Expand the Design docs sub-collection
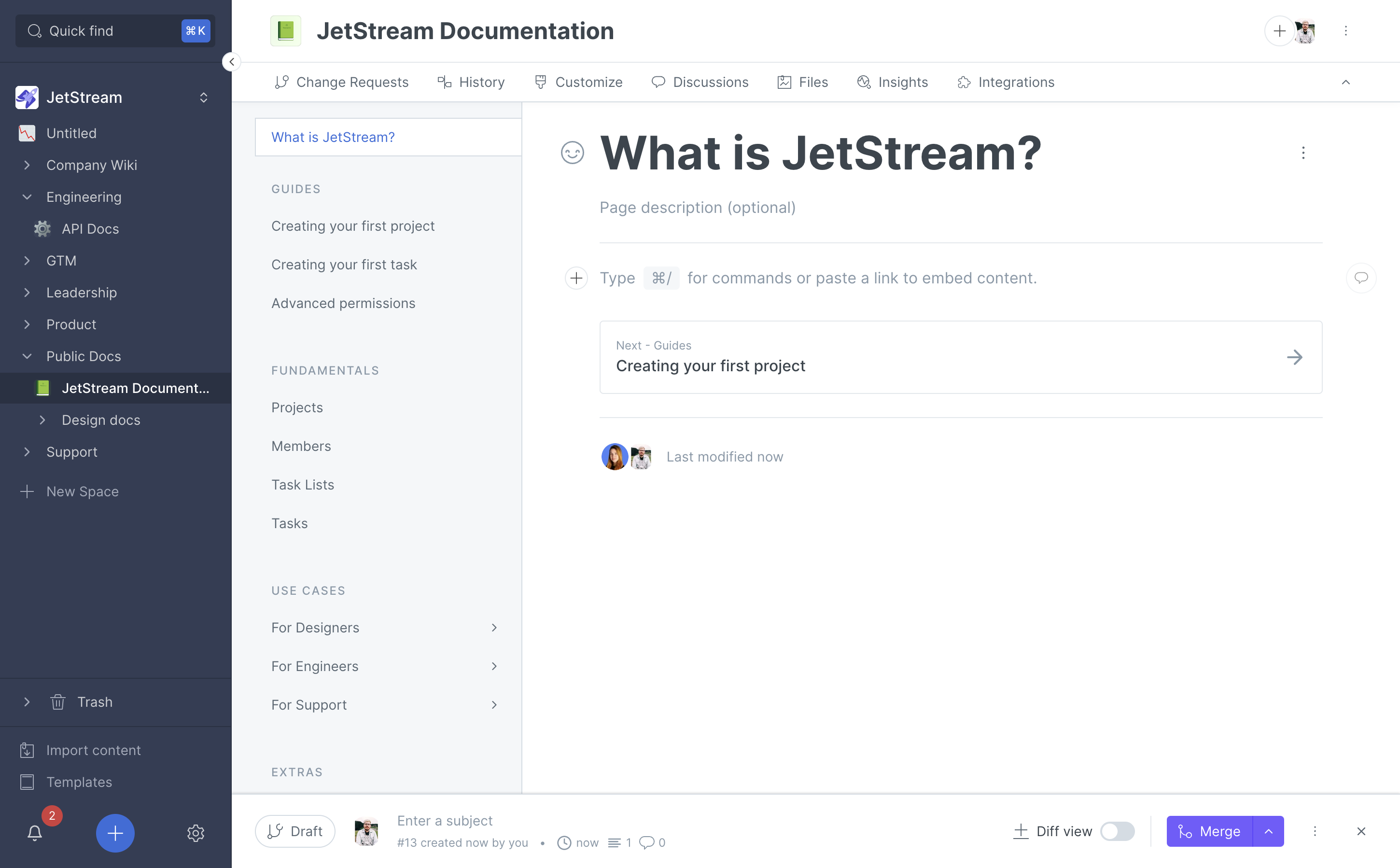Image resolution: width=1400 pixels, height=868 pixels. tap(42, 420)
